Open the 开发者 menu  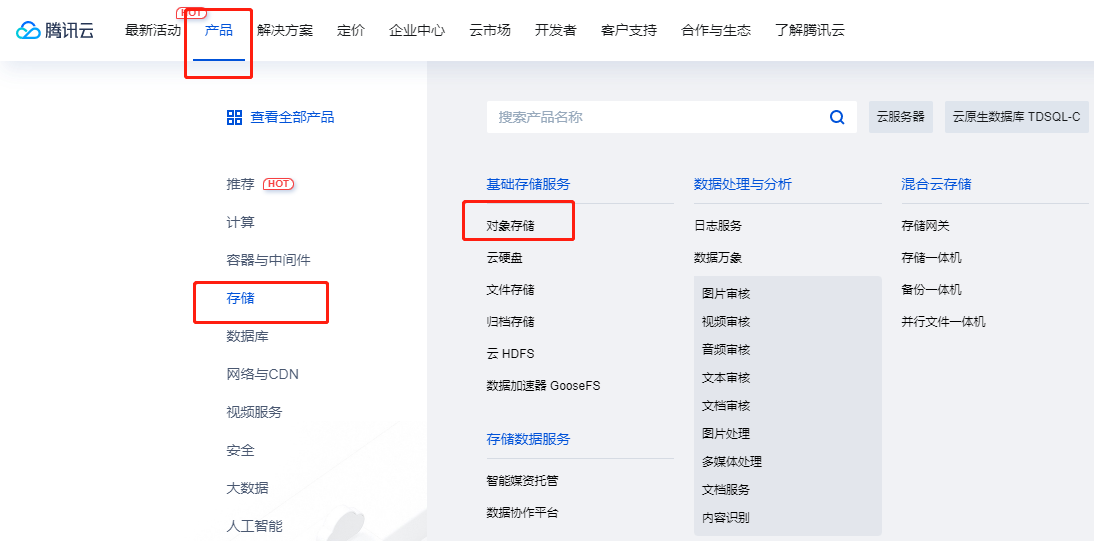point(555,31)
